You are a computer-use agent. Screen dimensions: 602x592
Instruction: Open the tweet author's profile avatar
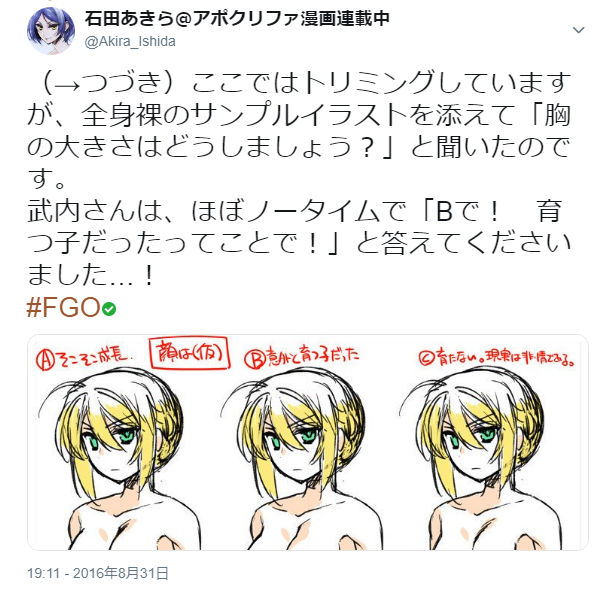(51, 30)
